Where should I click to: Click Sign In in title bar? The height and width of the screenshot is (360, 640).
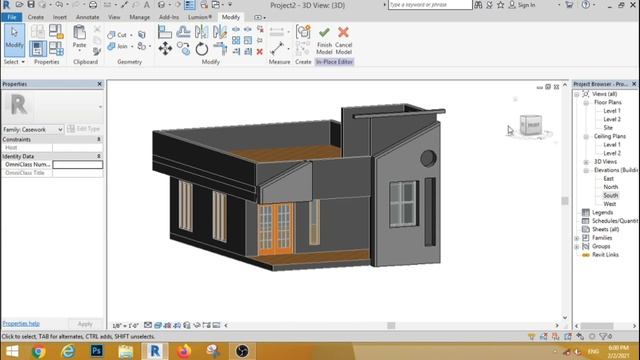point(522,5)
